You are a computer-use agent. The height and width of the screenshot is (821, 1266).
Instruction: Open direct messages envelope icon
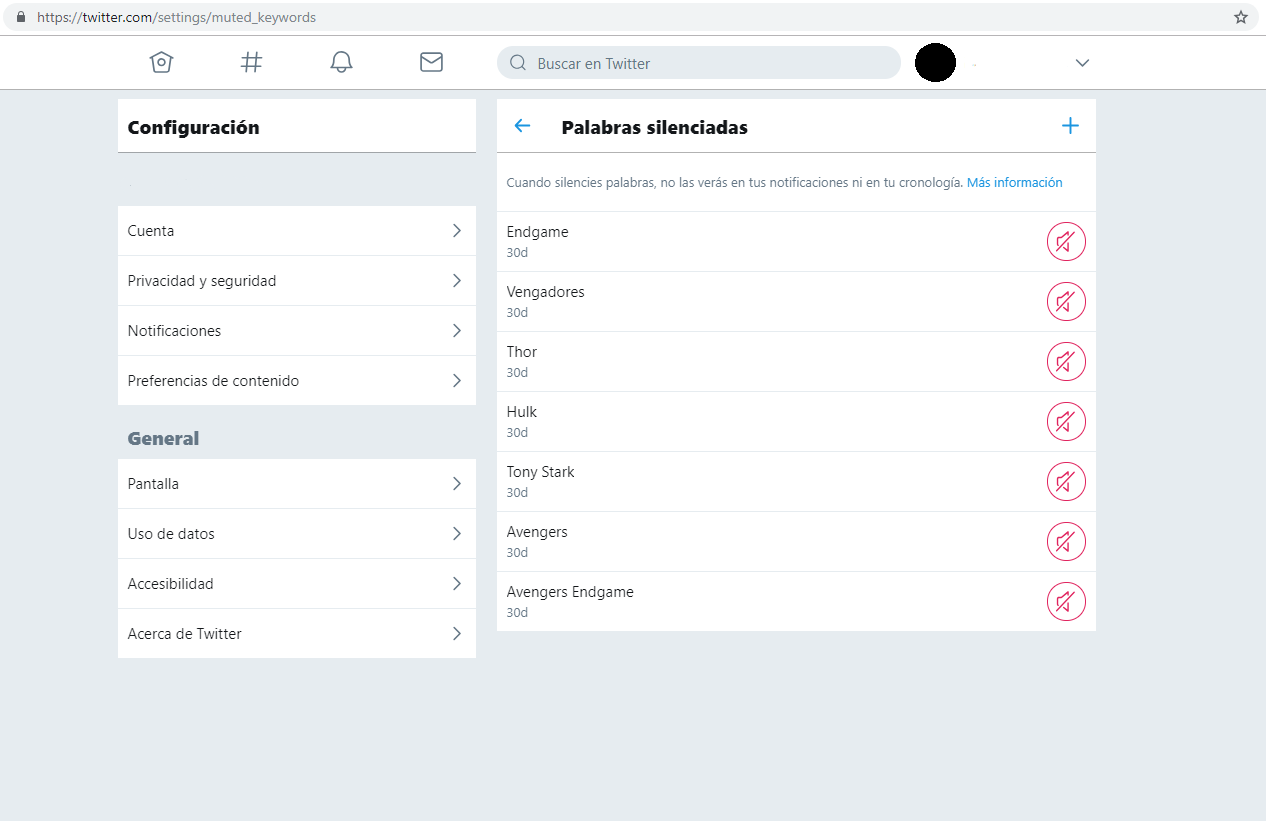pos(431,63)
